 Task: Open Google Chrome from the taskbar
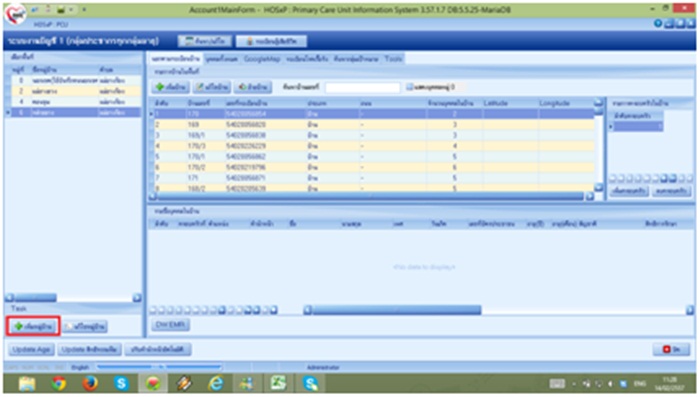click(58, 384)
